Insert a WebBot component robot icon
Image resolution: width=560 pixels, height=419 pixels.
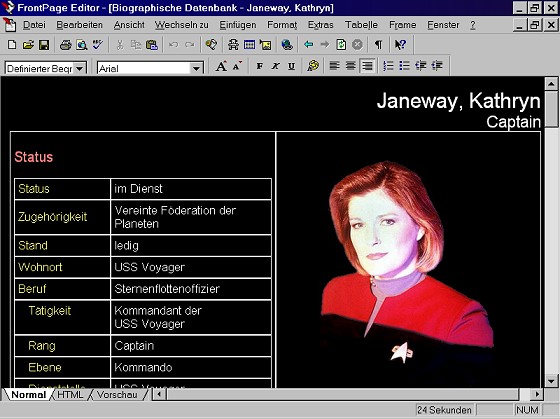[233, 45]
